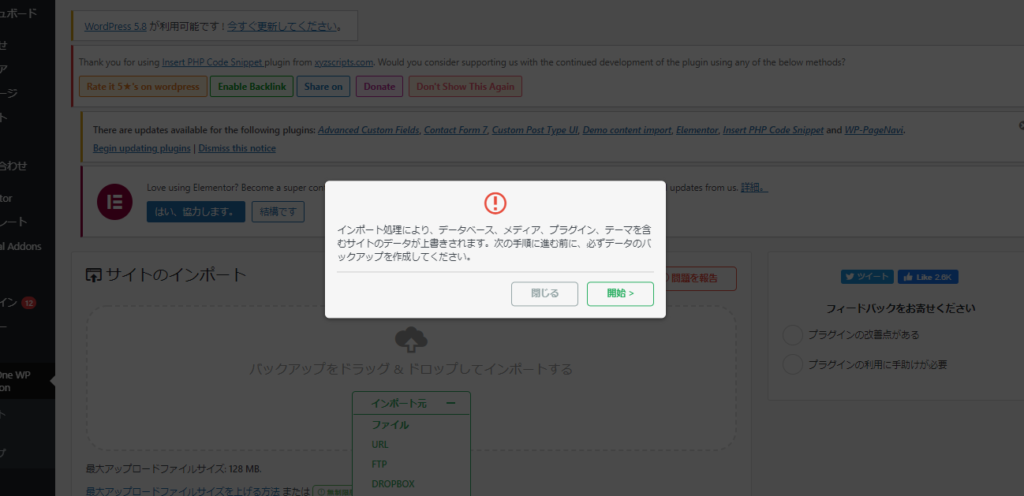Click 閉じる to dismiss the warning dialog
1024x496 pixels.
[x=544, y=293]
